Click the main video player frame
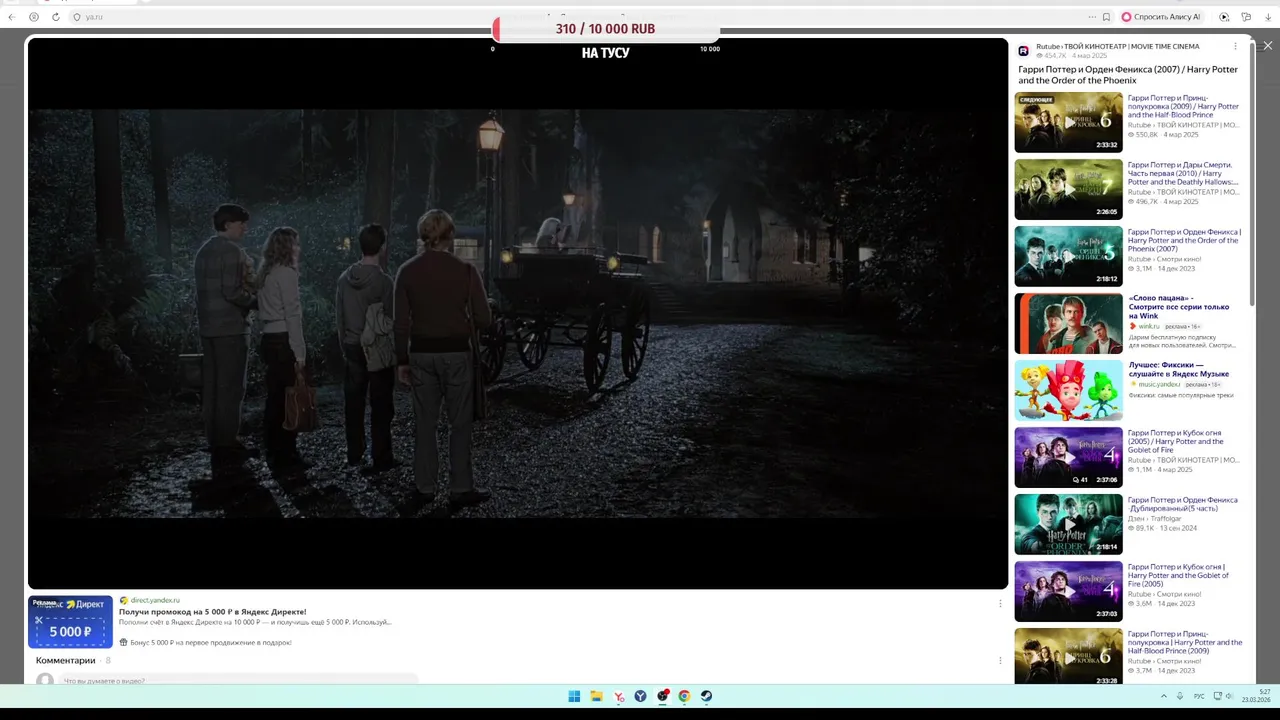1280x720 pixels. (x=518, y=313)
